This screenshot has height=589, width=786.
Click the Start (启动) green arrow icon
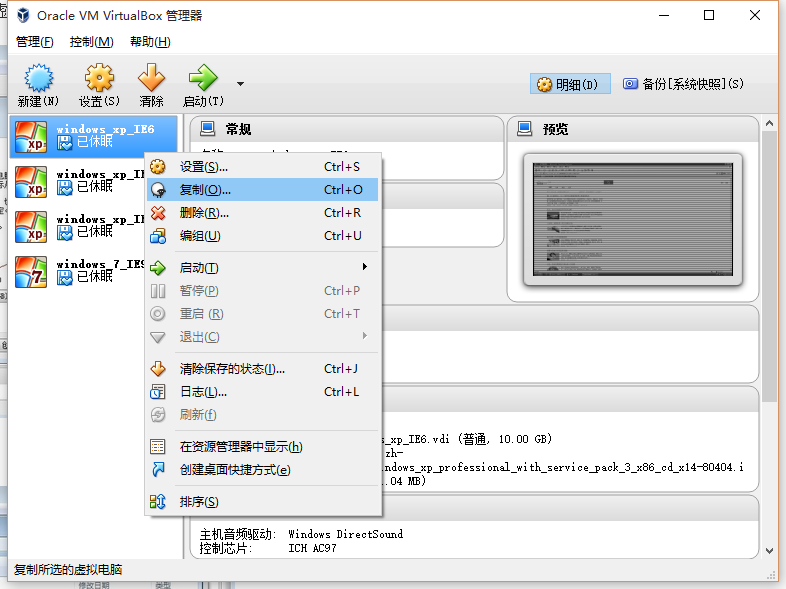point(203,78)
